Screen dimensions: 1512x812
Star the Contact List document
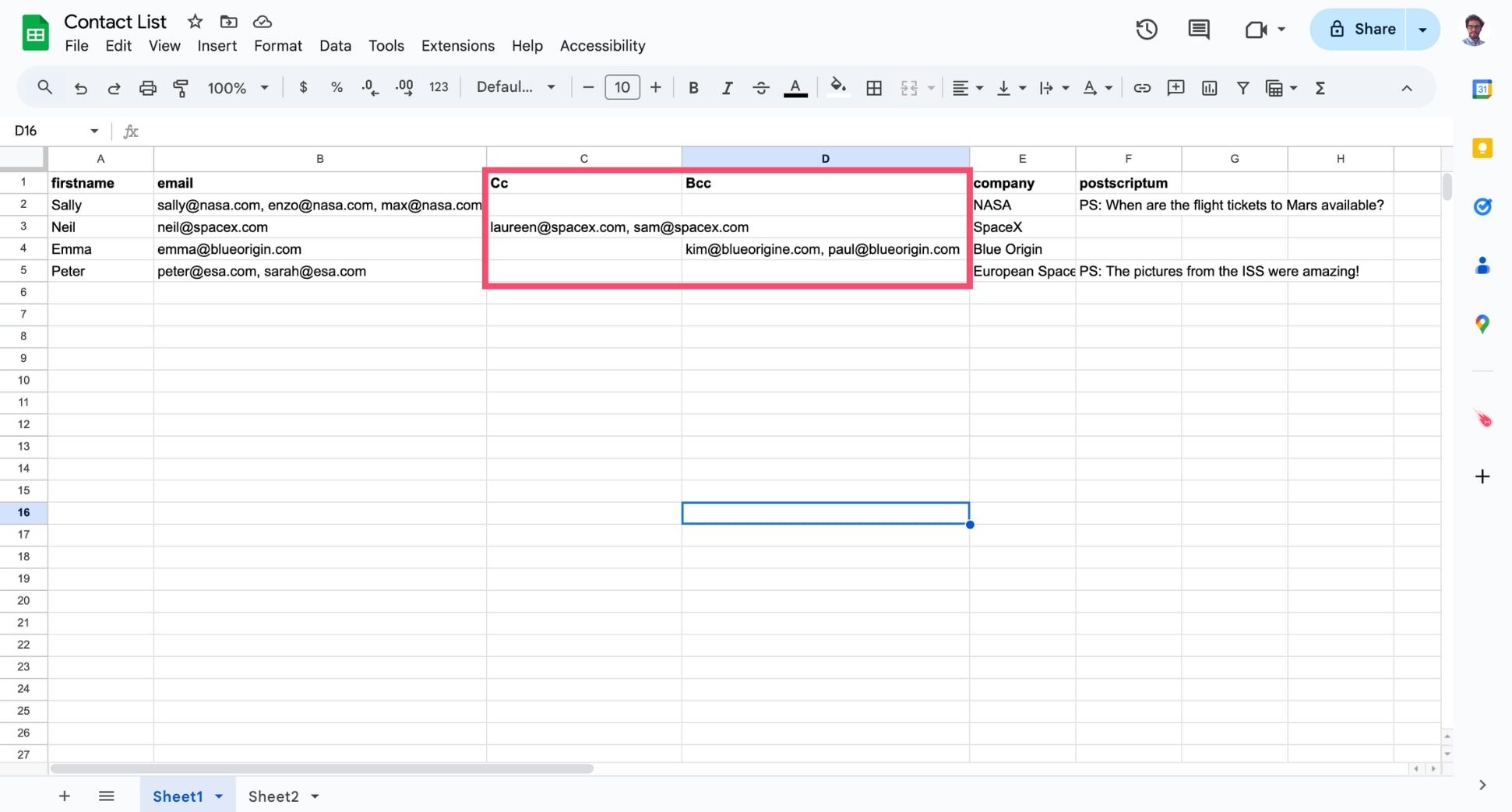pos(195,22)
